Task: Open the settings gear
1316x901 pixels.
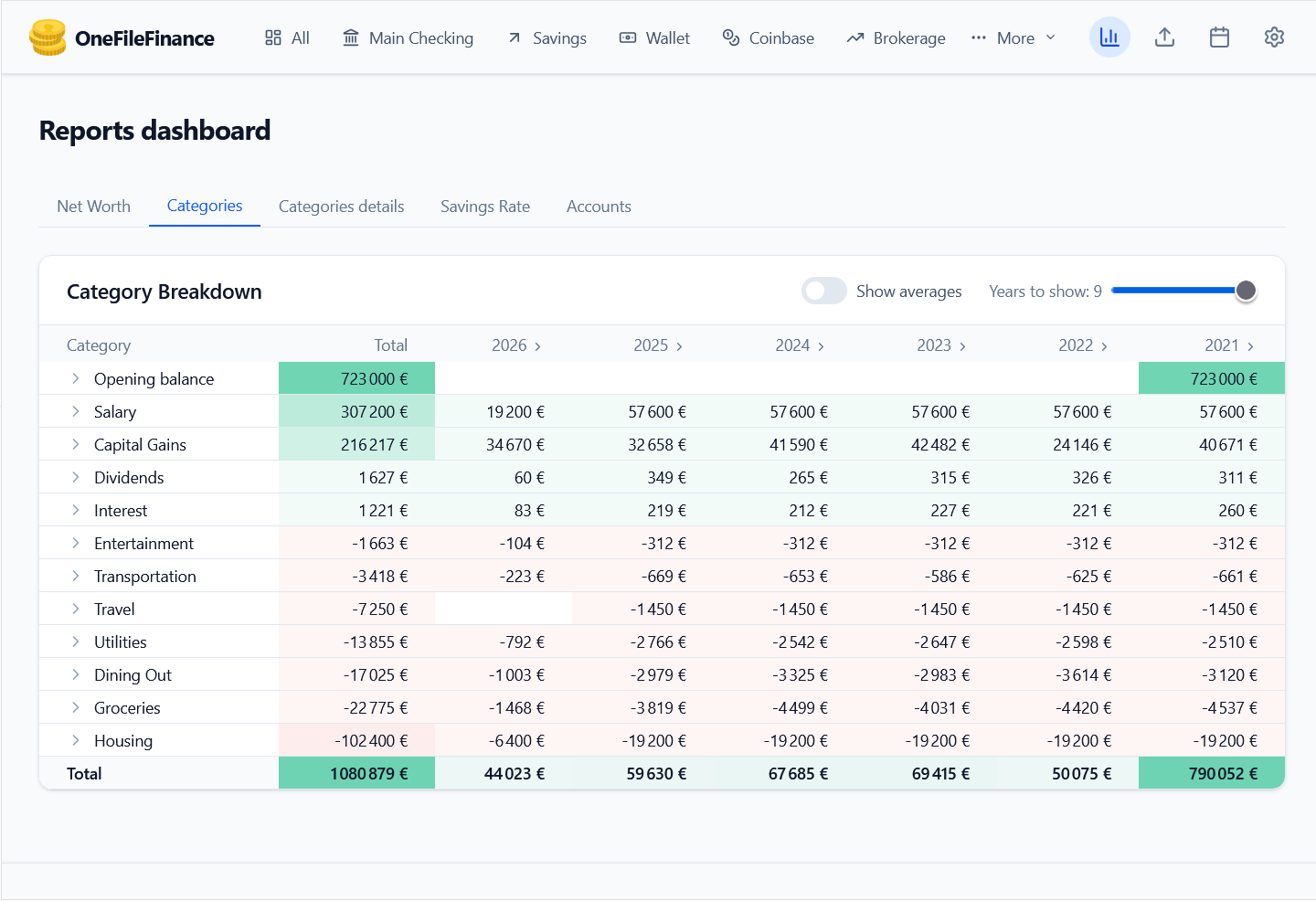Action: [1274, 37]
